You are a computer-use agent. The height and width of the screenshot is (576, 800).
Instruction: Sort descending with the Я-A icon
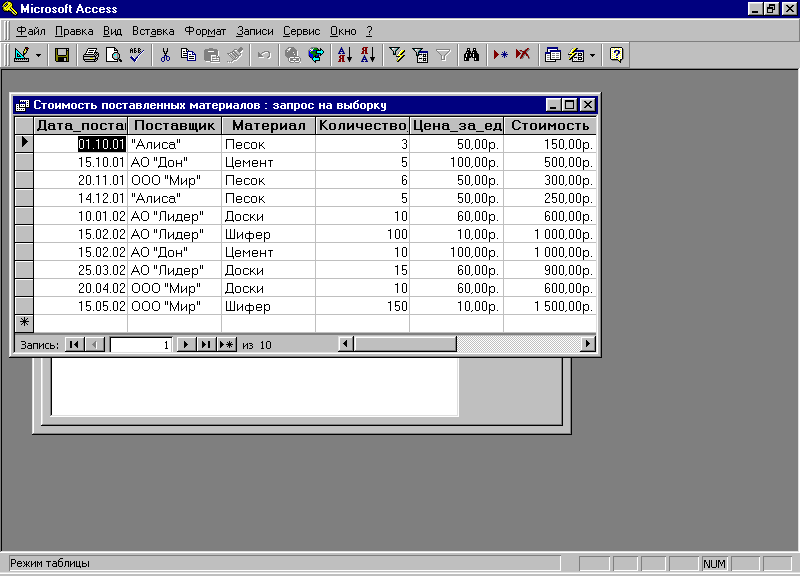pos(368,55)
